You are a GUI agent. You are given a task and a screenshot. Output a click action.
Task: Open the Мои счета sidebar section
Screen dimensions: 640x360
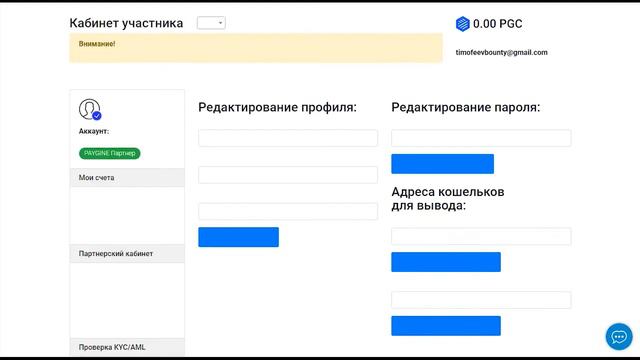tap(127, 178)
